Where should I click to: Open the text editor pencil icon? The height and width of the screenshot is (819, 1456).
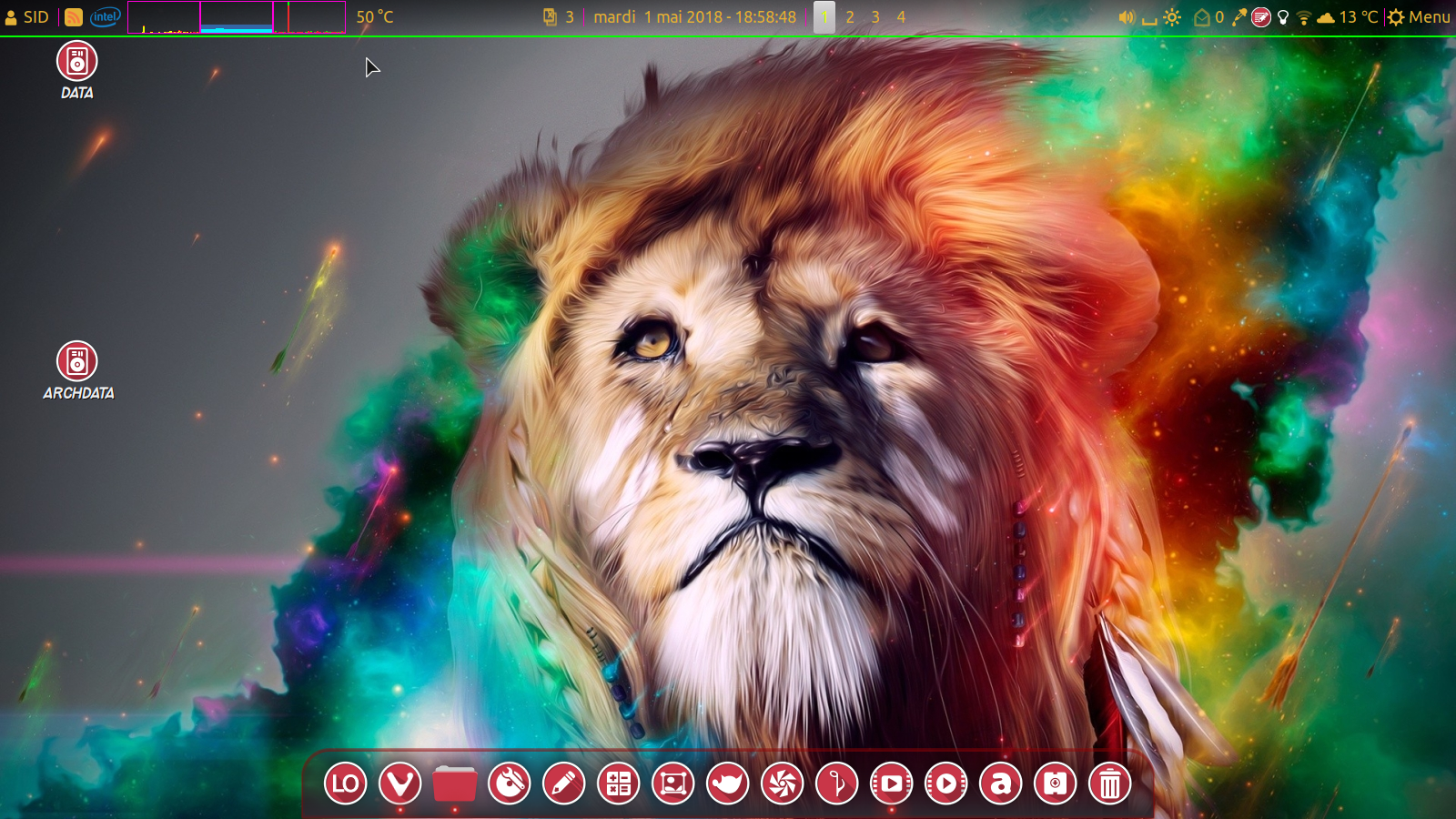click(x=564, y=784)
